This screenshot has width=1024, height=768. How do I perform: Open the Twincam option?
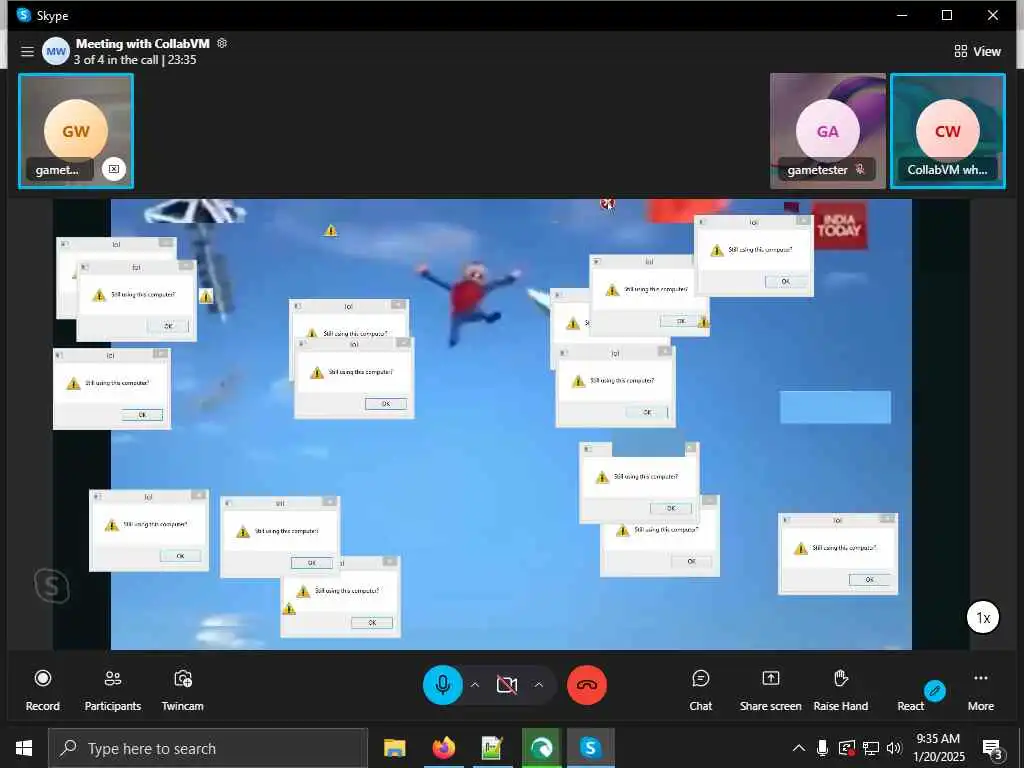pos(182,690)
